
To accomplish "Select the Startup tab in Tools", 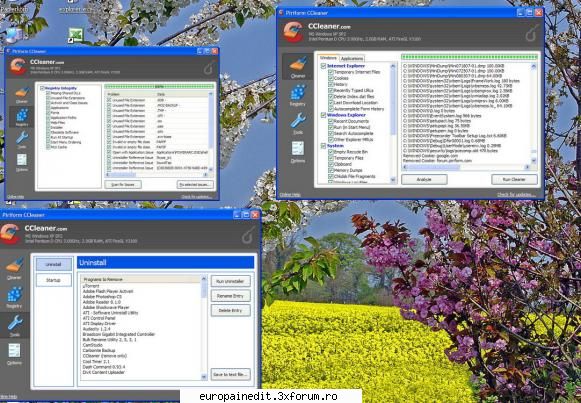I will (x=54, y=280).
